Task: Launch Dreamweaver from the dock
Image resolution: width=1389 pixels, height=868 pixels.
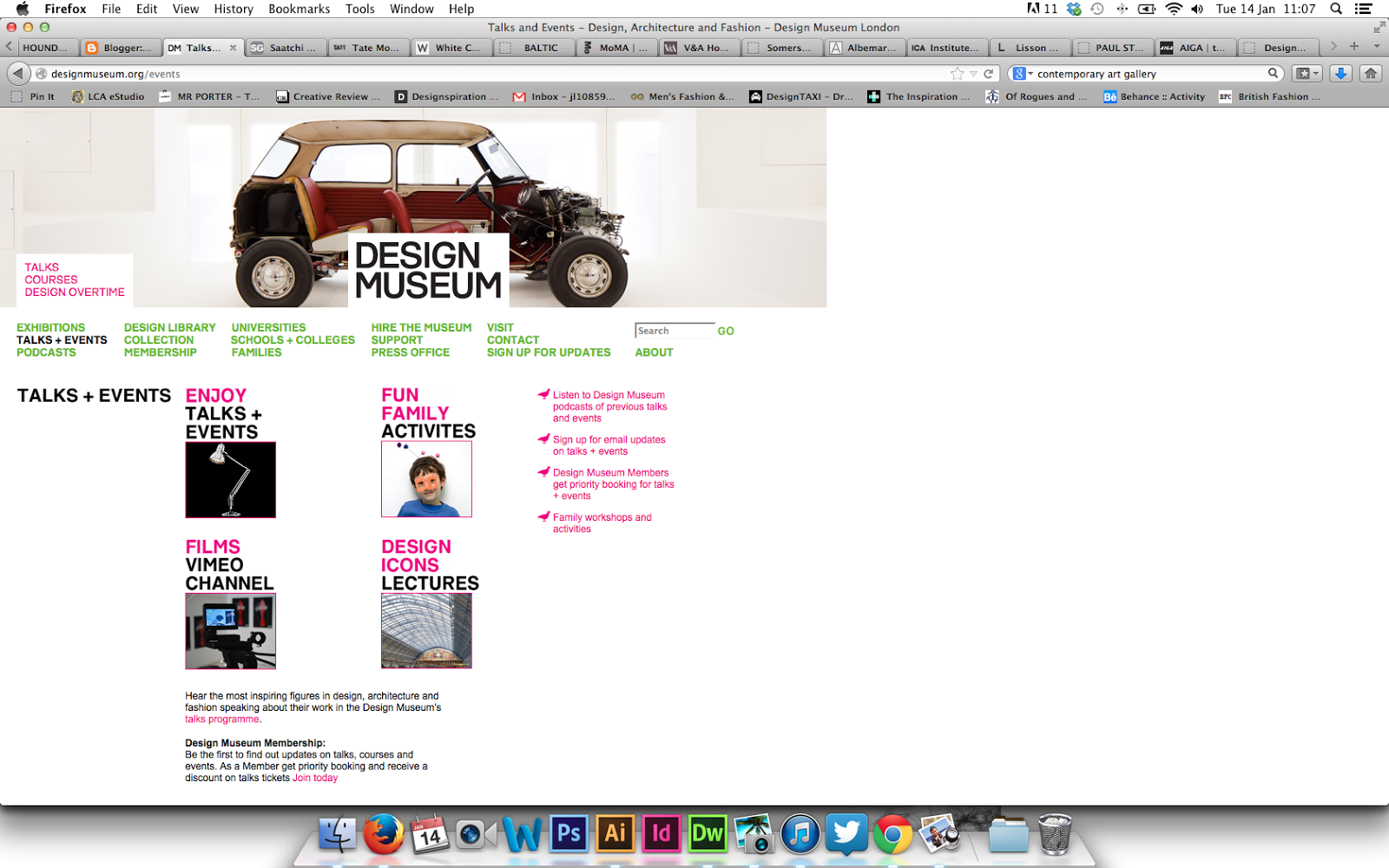Action: (707, 834)
